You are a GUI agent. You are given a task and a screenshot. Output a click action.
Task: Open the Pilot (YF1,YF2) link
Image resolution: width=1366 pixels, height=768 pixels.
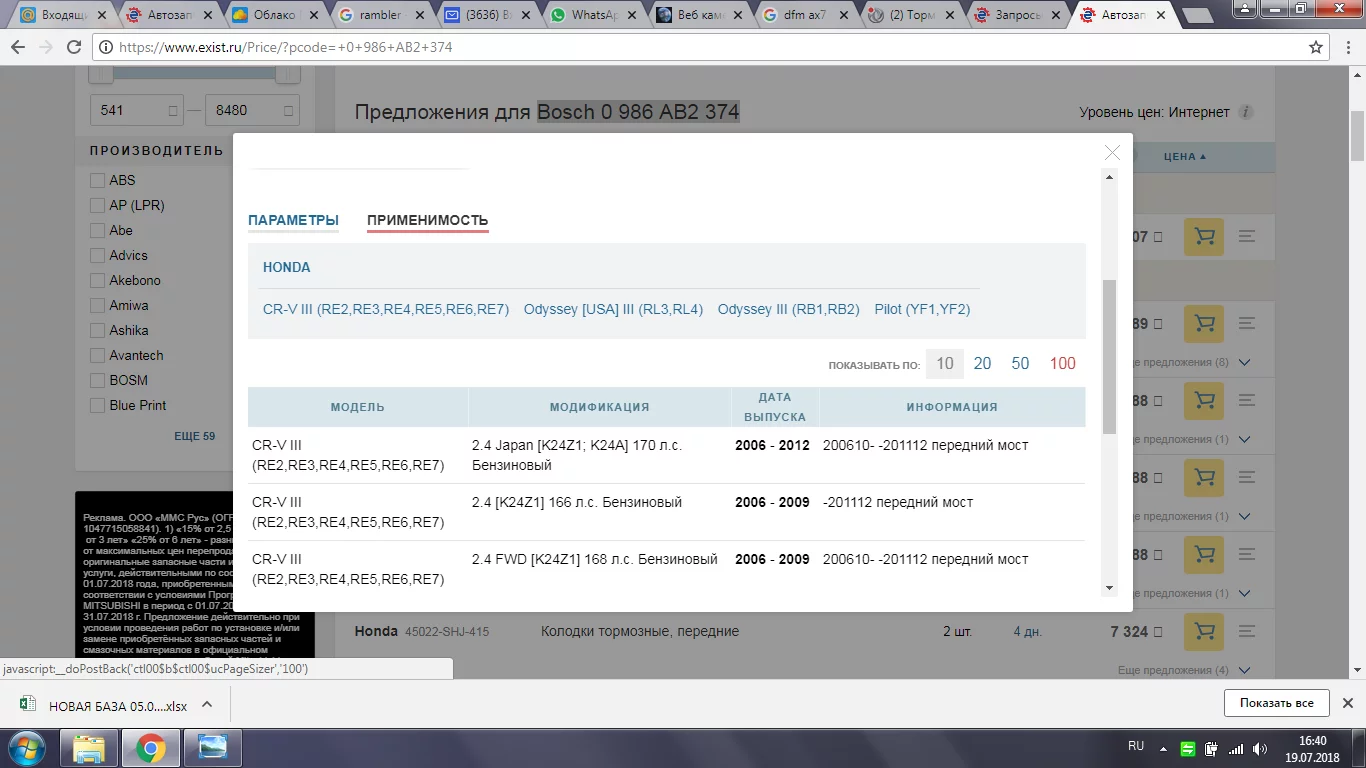(x=922, y=310)
